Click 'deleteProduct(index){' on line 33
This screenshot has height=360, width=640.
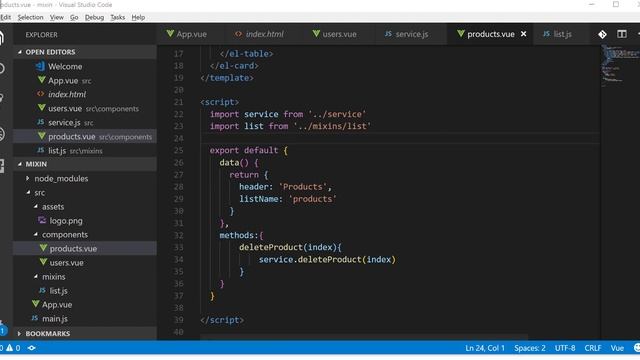coord(290,247)
